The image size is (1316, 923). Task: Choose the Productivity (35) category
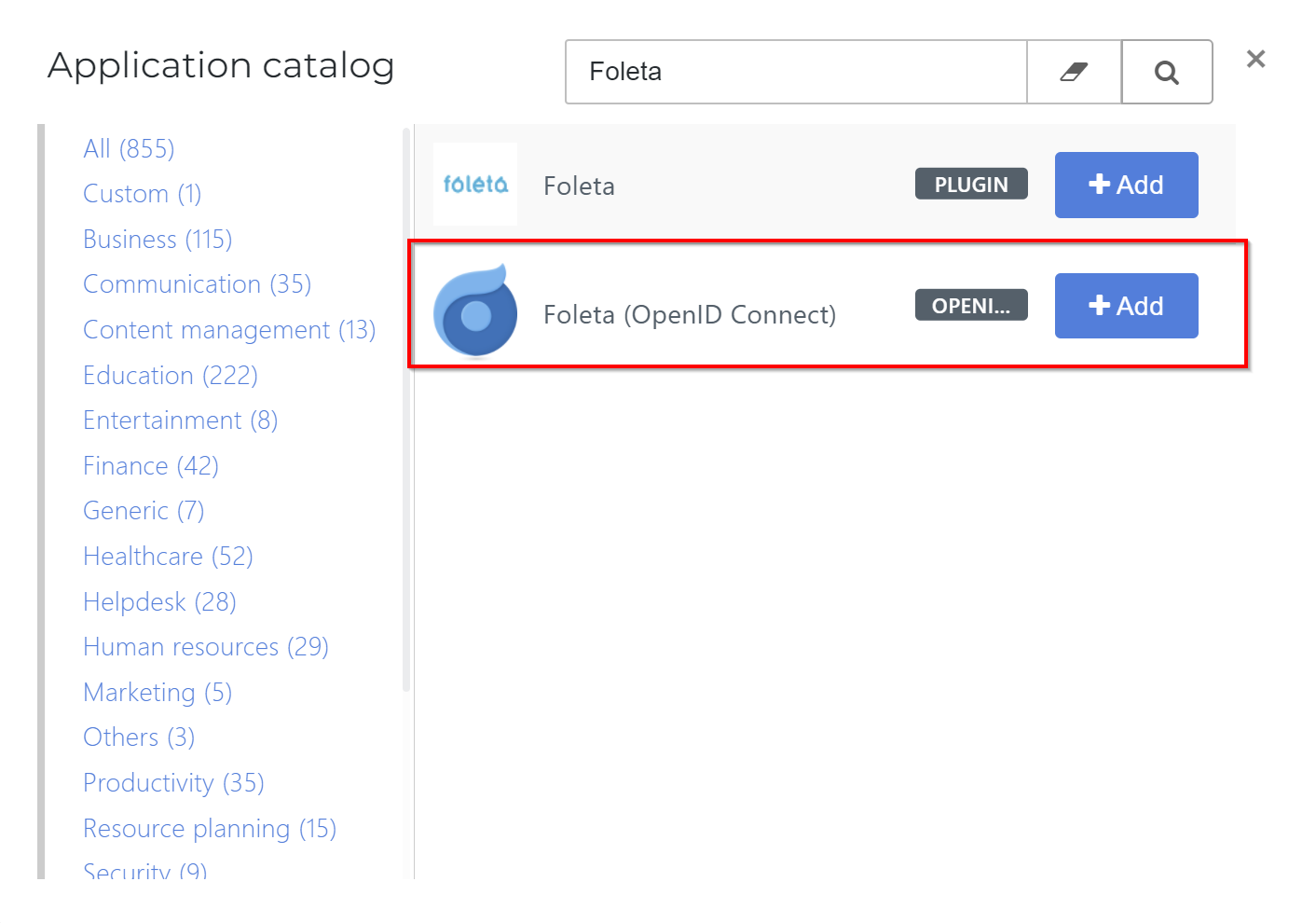(x=173, y=783)
